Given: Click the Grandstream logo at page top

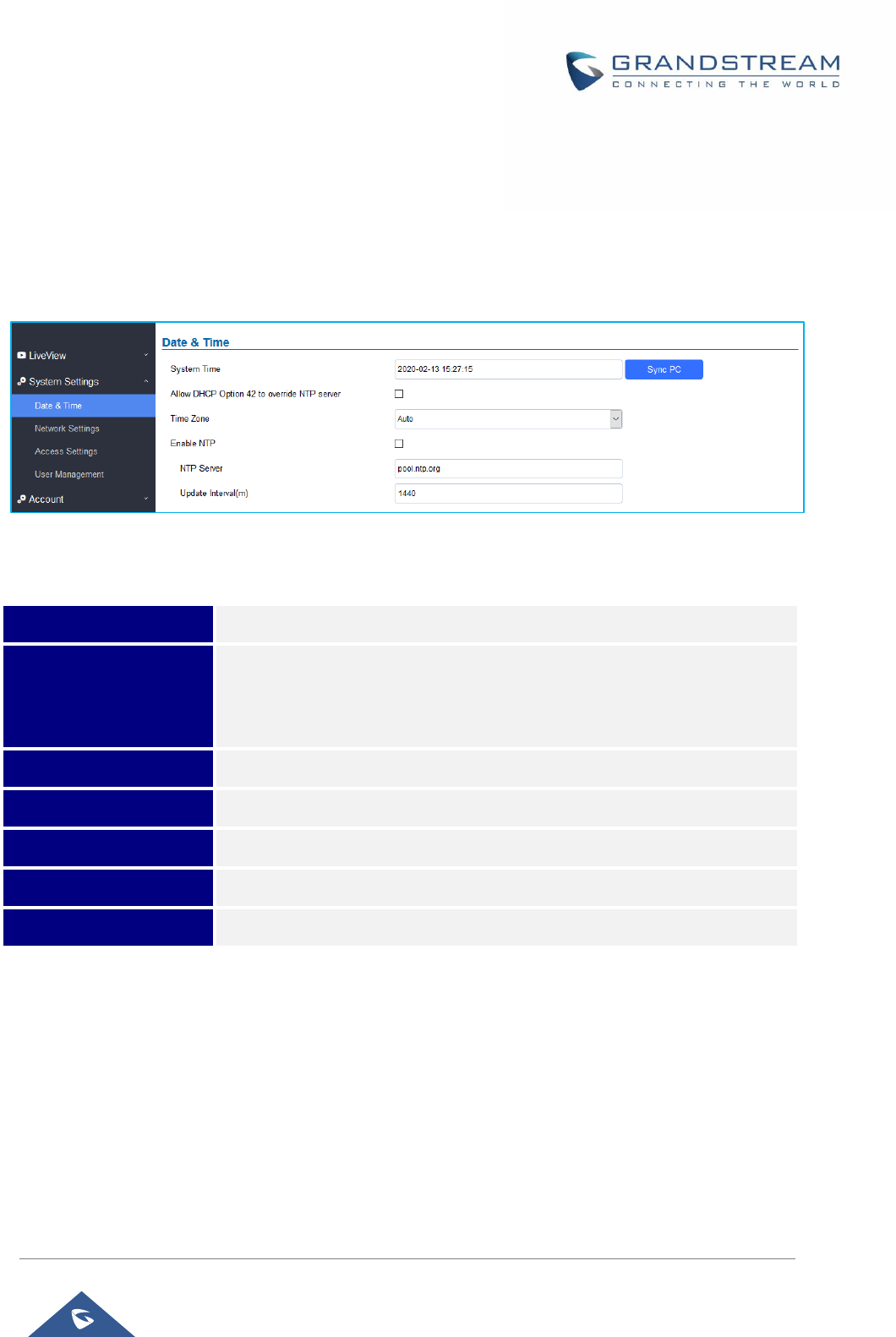Looking at the screenshot, I should click(x=702, y=71).
